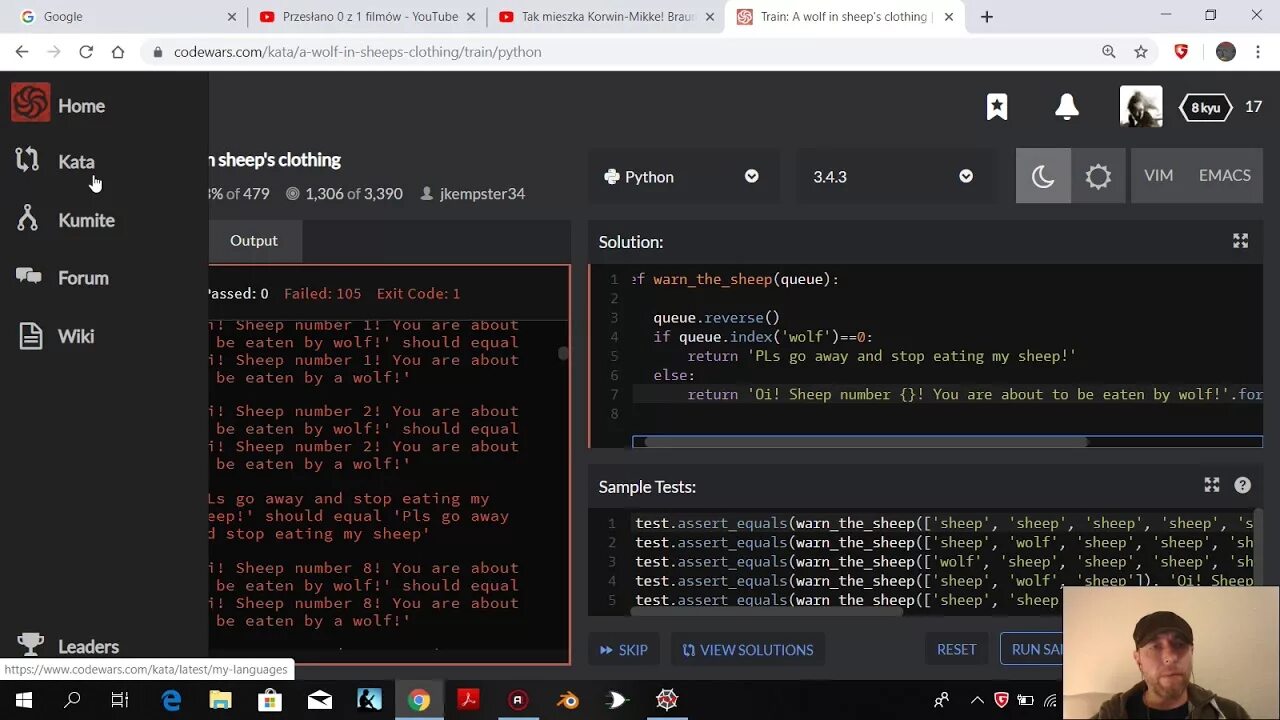Open Adobe Acrobat from taskbar
This screenshot has height=720, width=1280.
pyautogui.click(x=469, y=700)
